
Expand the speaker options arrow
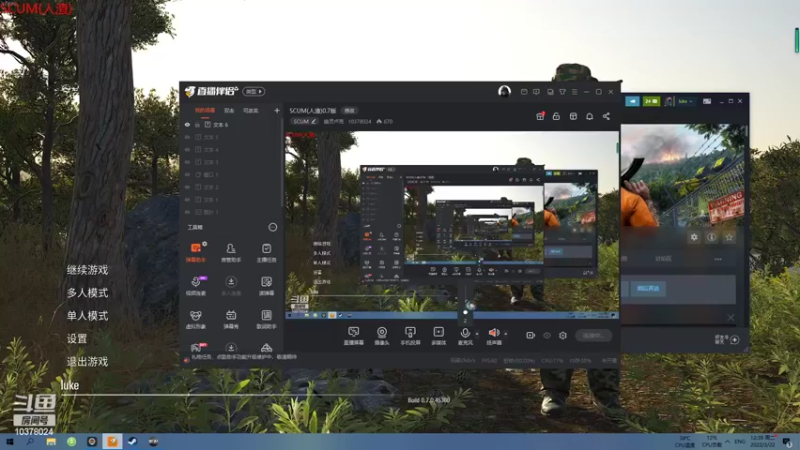tap(506, 334)
